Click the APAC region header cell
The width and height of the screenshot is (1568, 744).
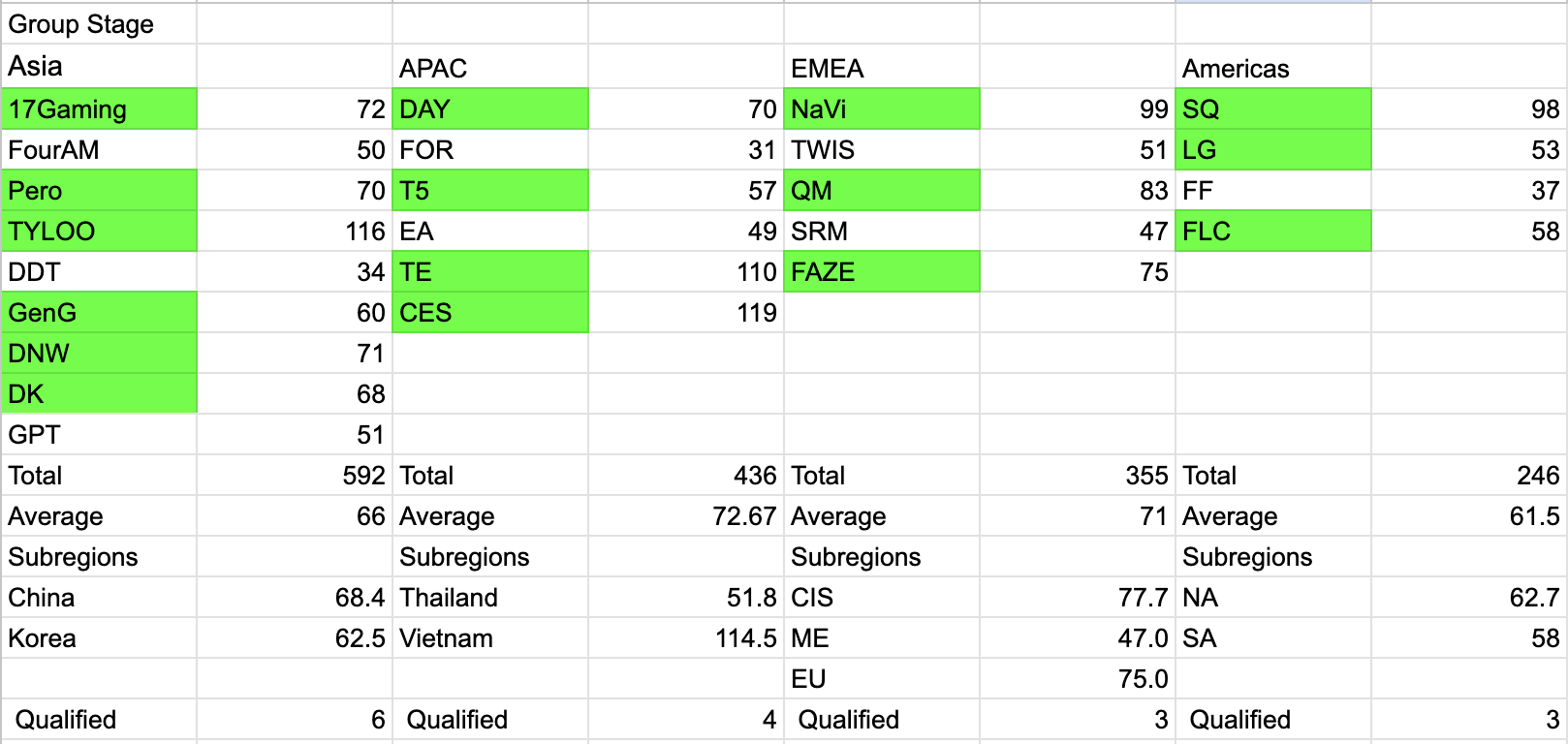489,68
